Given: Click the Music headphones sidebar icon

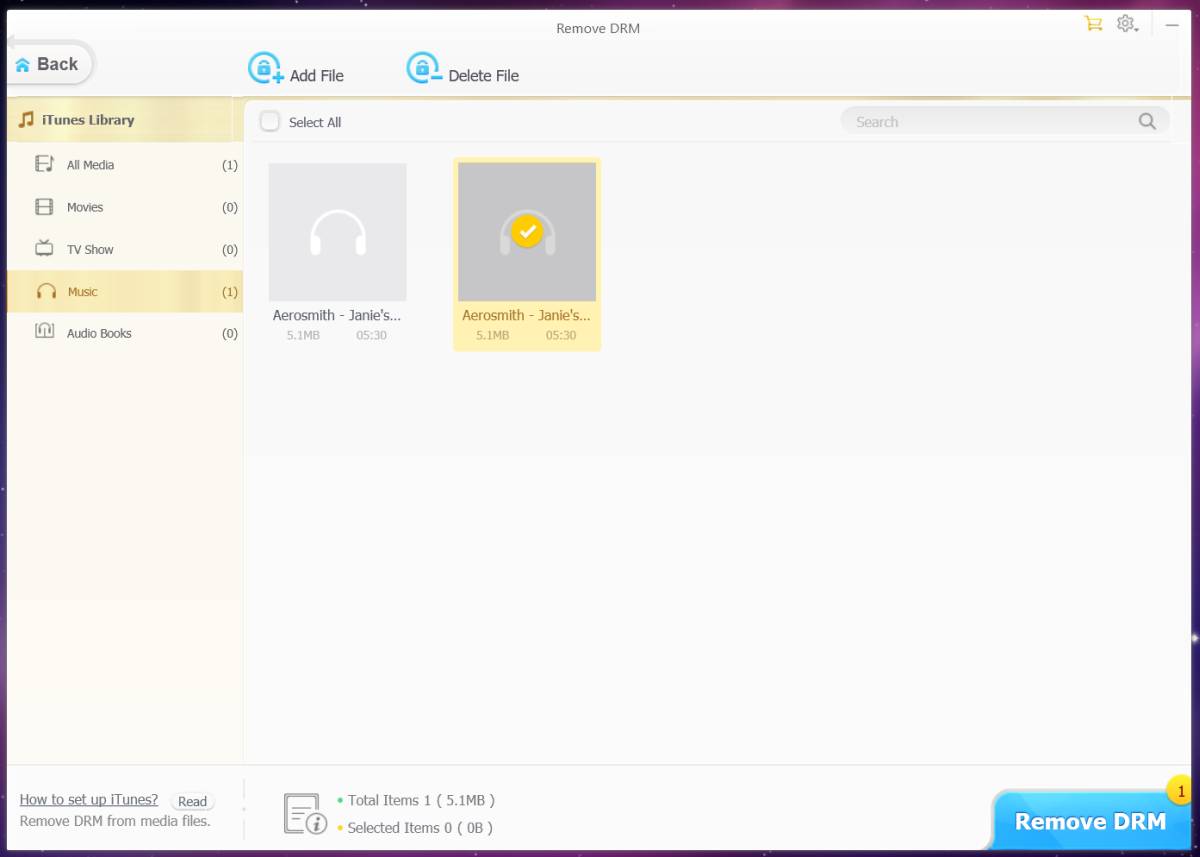Looking at the screenshot, I should [x=46, y=291].
